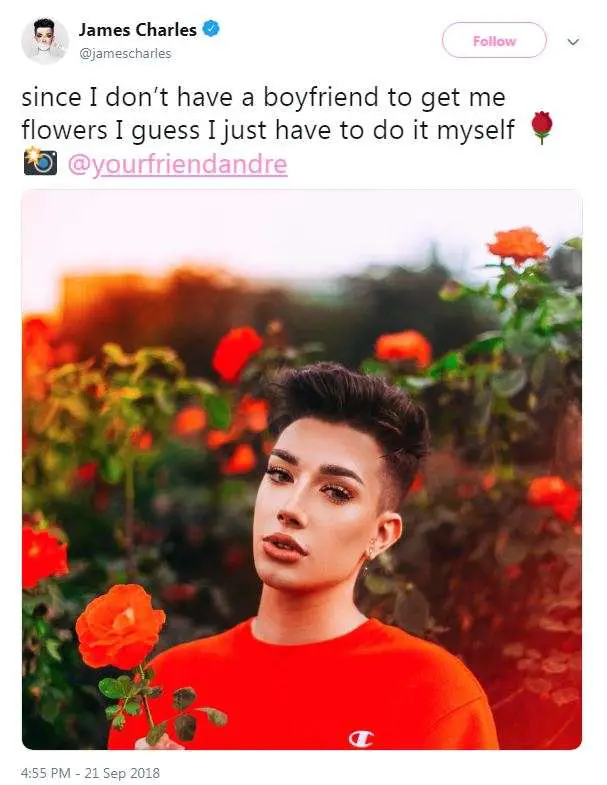Open the 4:55 PM - 21 Sep 2018 timestamp
607x785 pixels.
pyautogui.click(x=91, y=772)
